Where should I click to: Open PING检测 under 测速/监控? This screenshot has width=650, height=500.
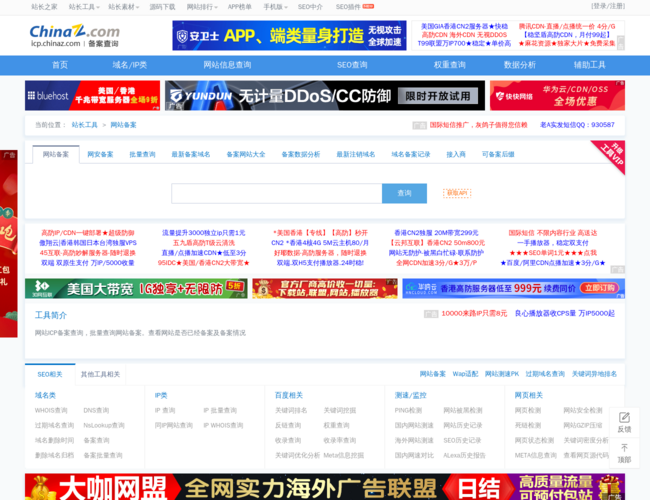point(408,410)
